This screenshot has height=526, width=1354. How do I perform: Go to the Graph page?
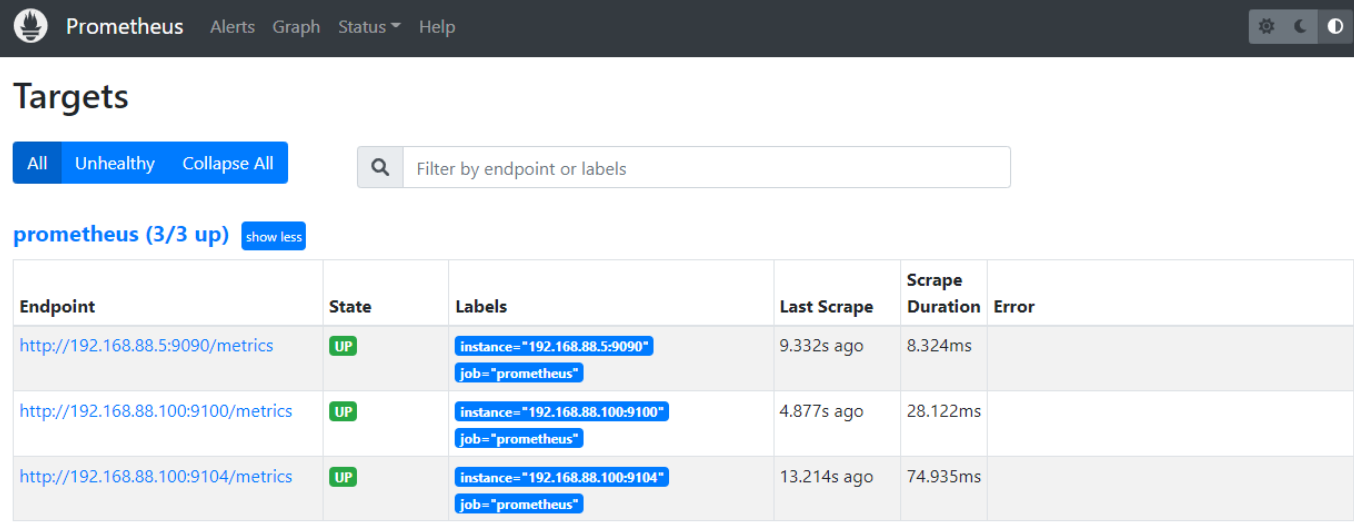[x=296, y=27]
